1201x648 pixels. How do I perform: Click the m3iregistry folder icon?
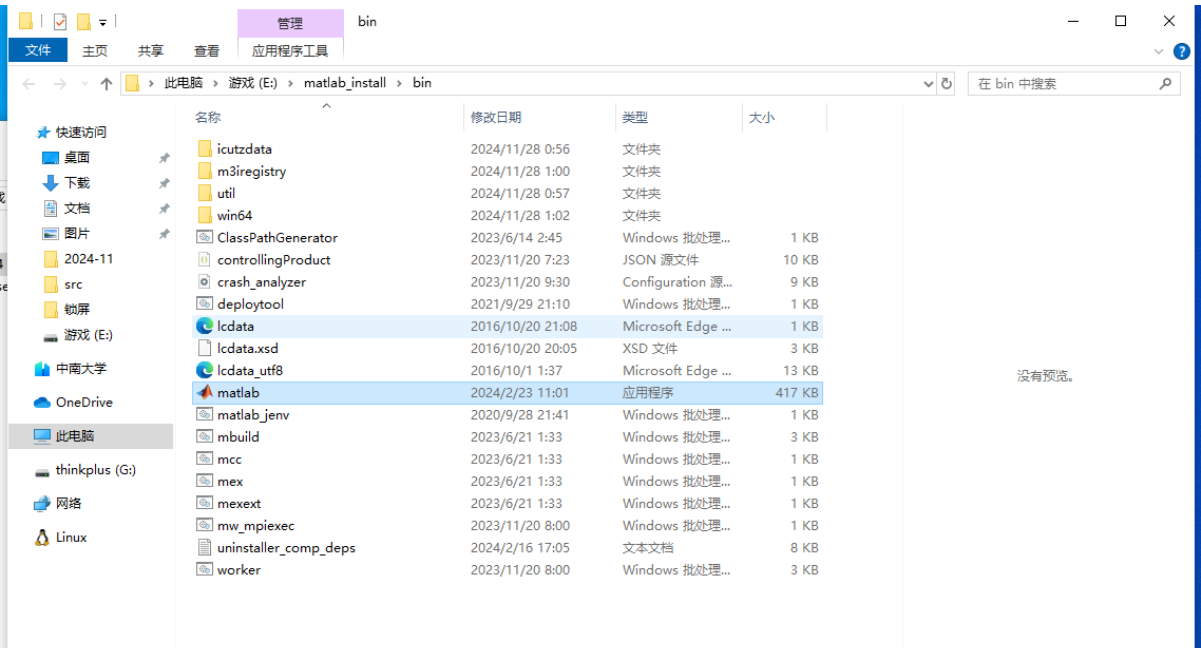point(204,171)
